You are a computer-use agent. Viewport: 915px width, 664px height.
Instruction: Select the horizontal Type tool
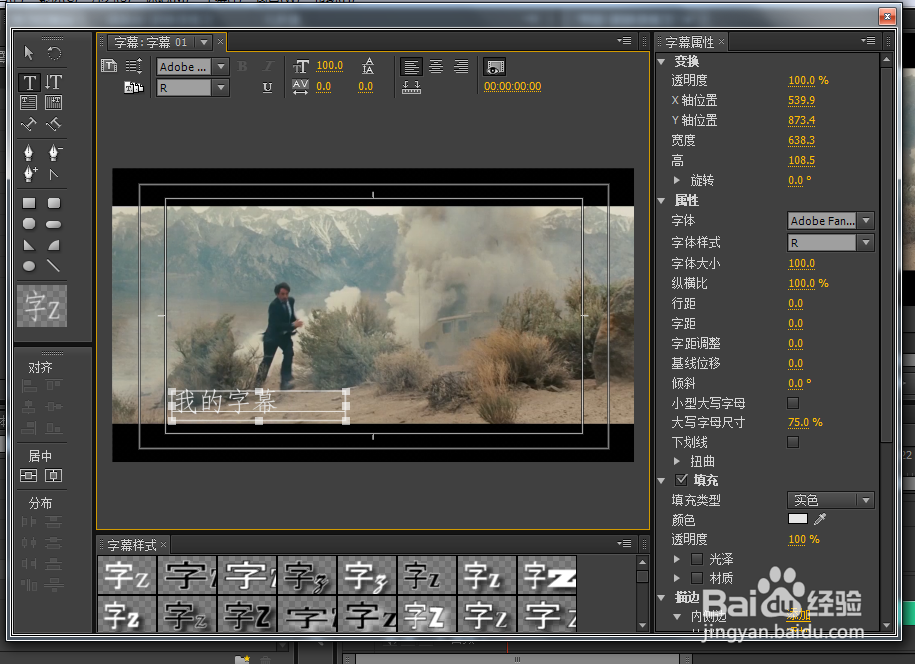point(29,82)
